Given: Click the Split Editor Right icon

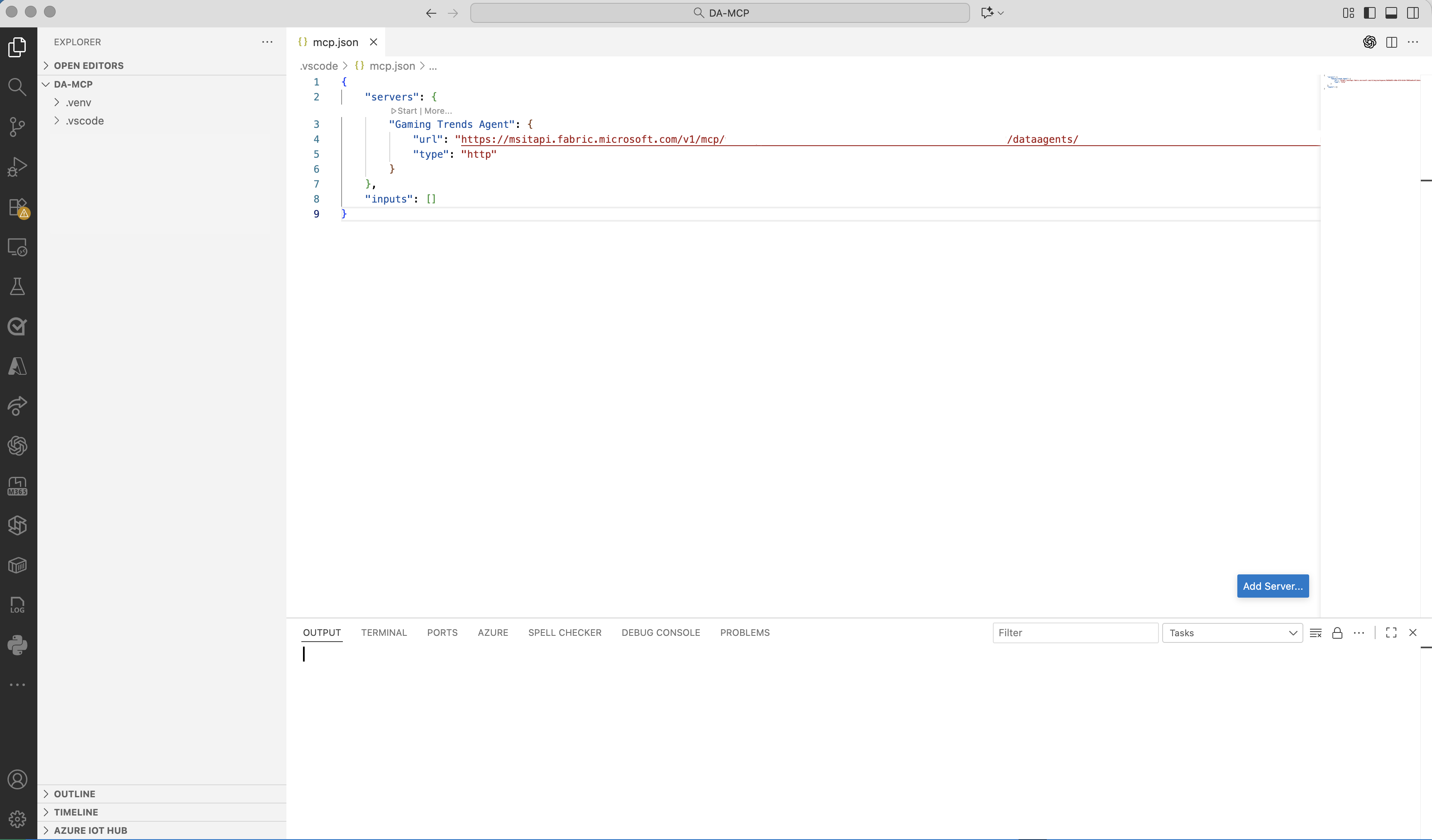Looking at the screenshot, I should coord(1392,42).
